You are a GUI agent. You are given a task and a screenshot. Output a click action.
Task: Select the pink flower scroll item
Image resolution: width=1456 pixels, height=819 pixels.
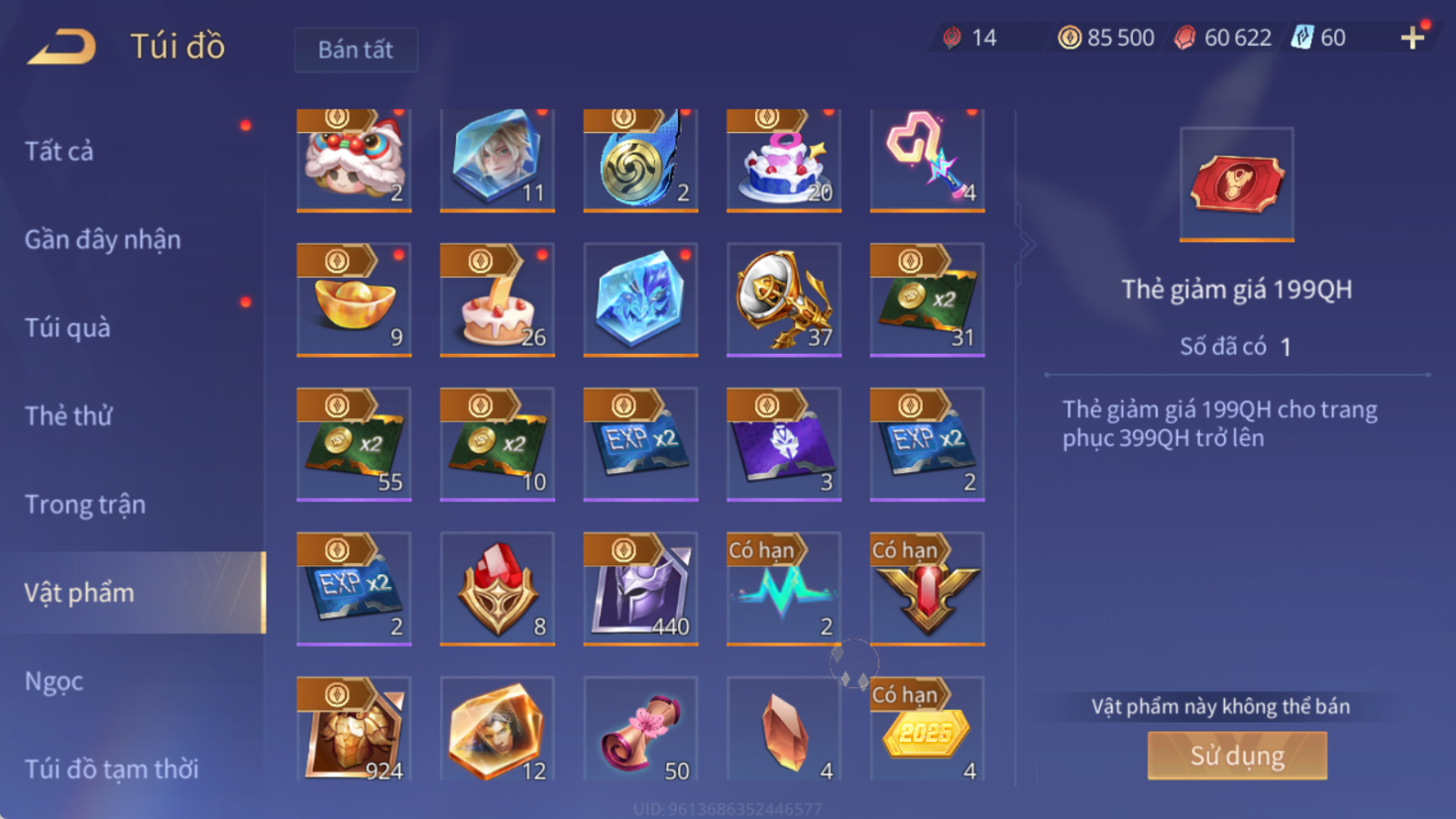click(640, 730)
